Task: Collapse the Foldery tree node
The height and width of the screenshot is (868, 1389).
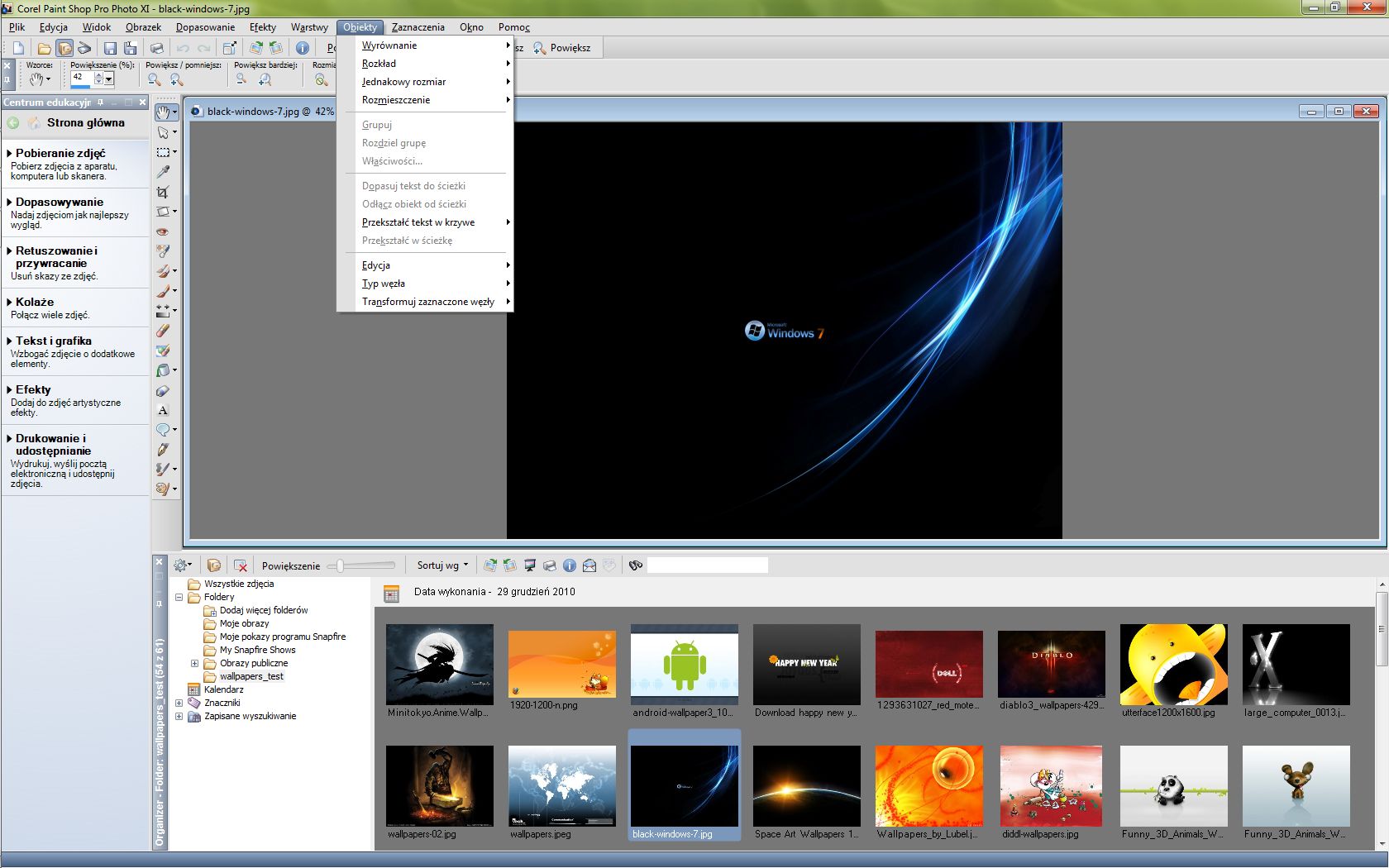Action: coord(179,597)
